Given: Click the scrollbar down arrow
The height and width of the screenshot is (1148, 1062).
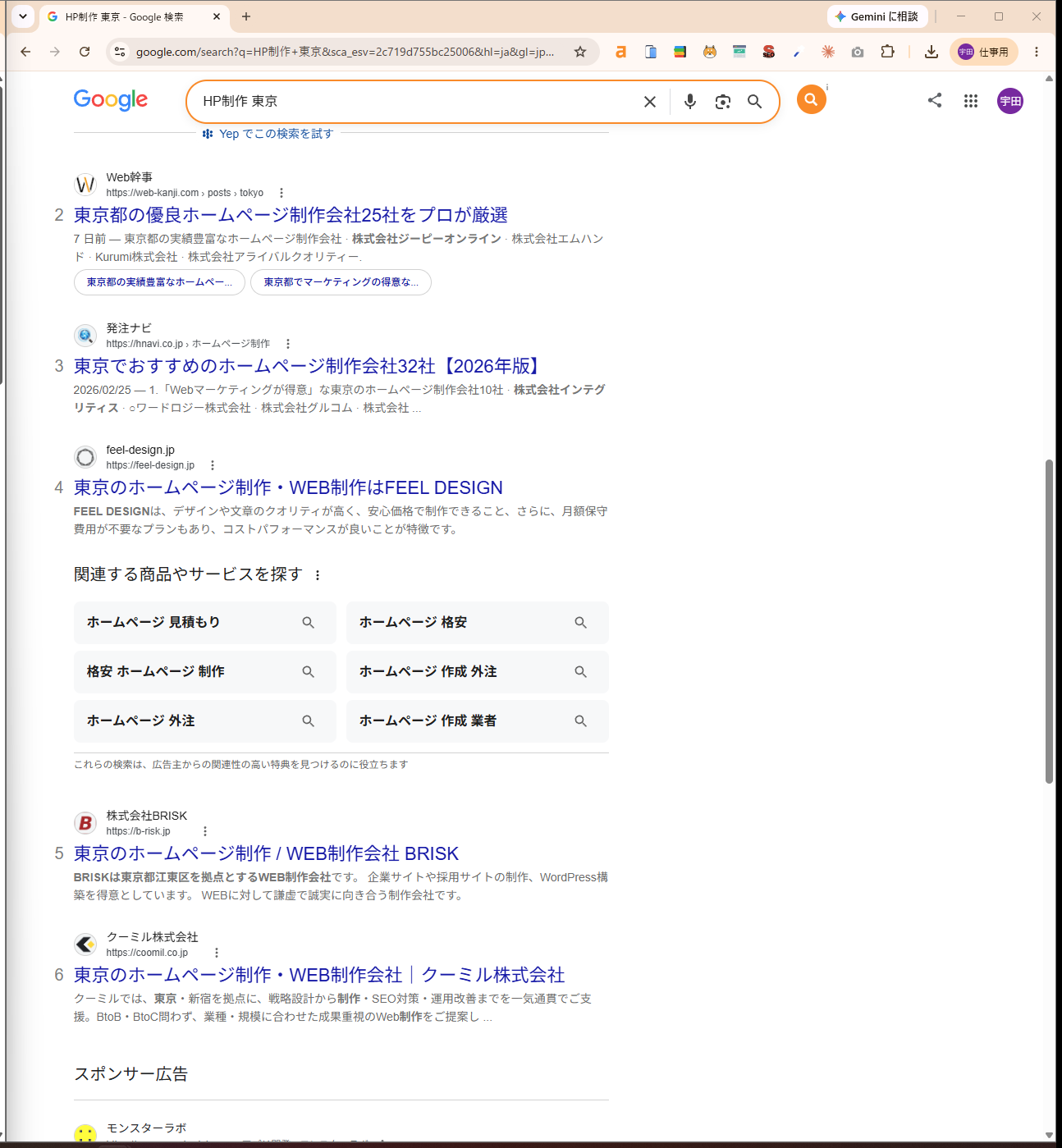Looking at the screenshot, I should pos(1049,1135).
